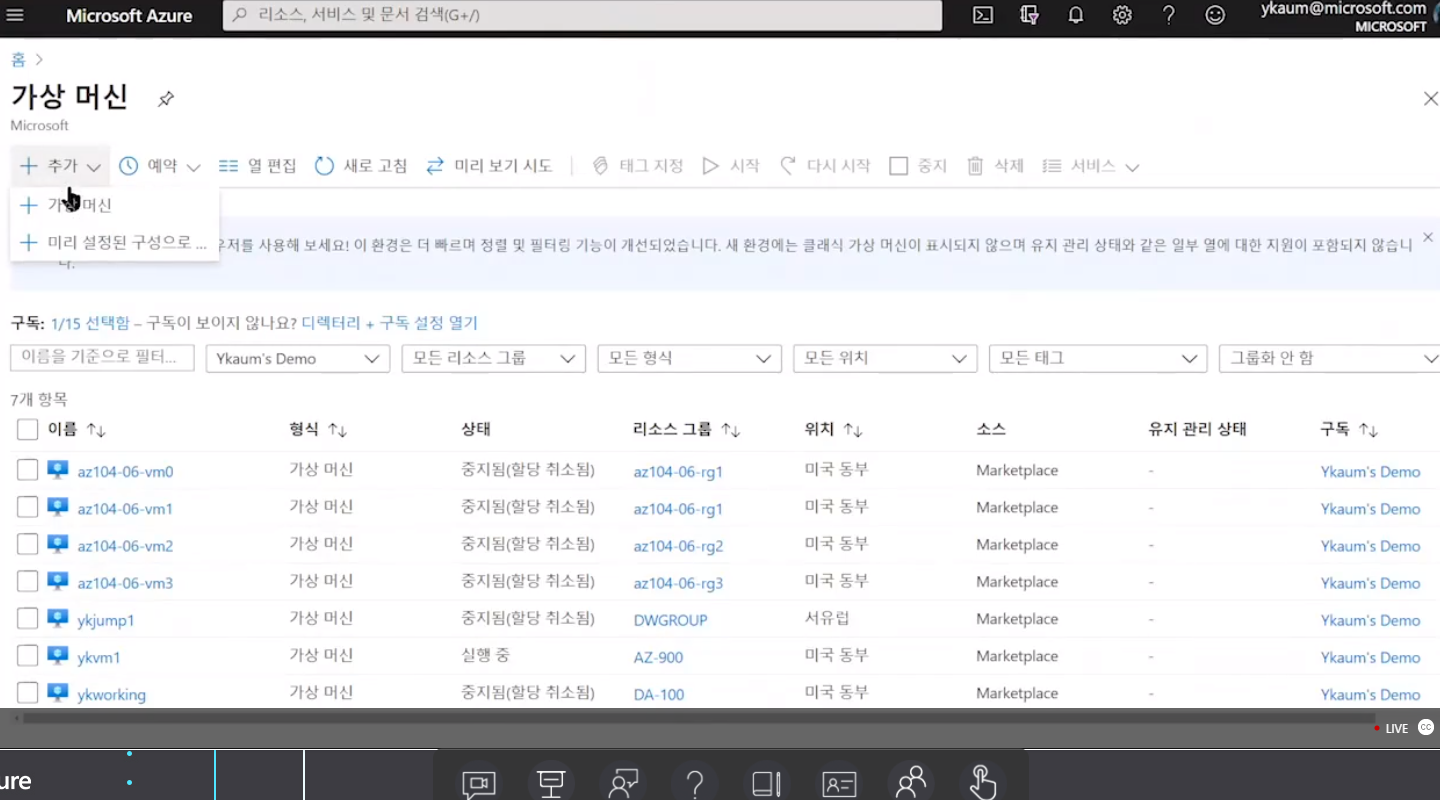
Task: Click 열 편집 to edit columns
Action: click(x=258, y=166)
